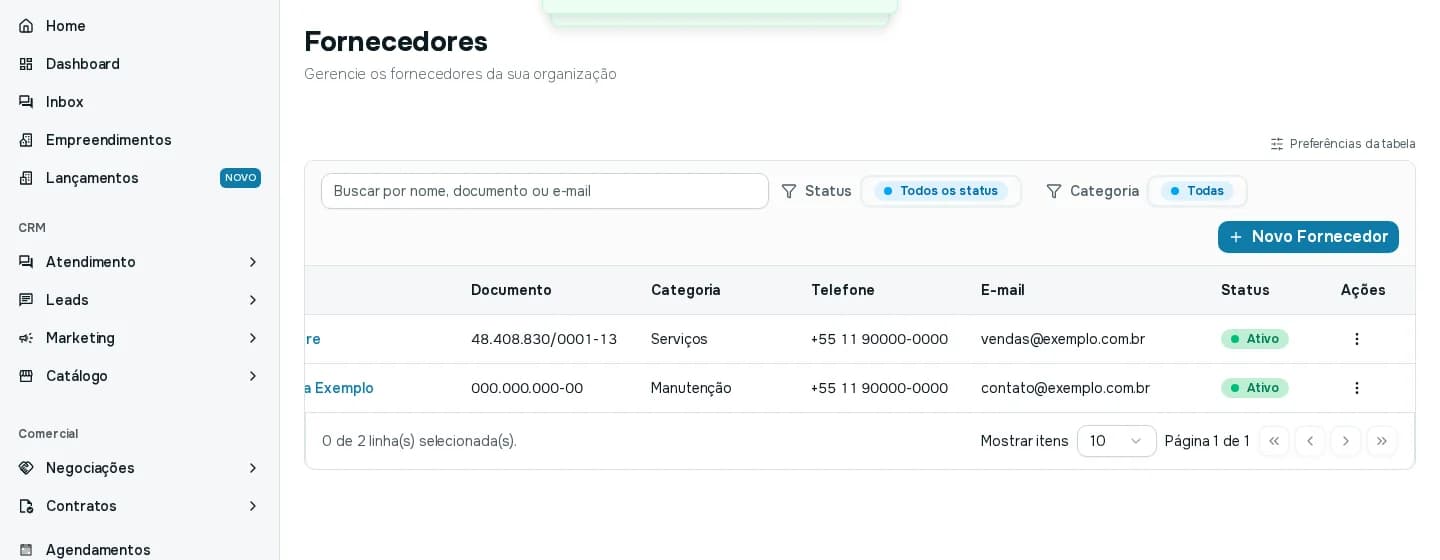
Task: Open Lançamentos from the sidebar
Action: 92,178
